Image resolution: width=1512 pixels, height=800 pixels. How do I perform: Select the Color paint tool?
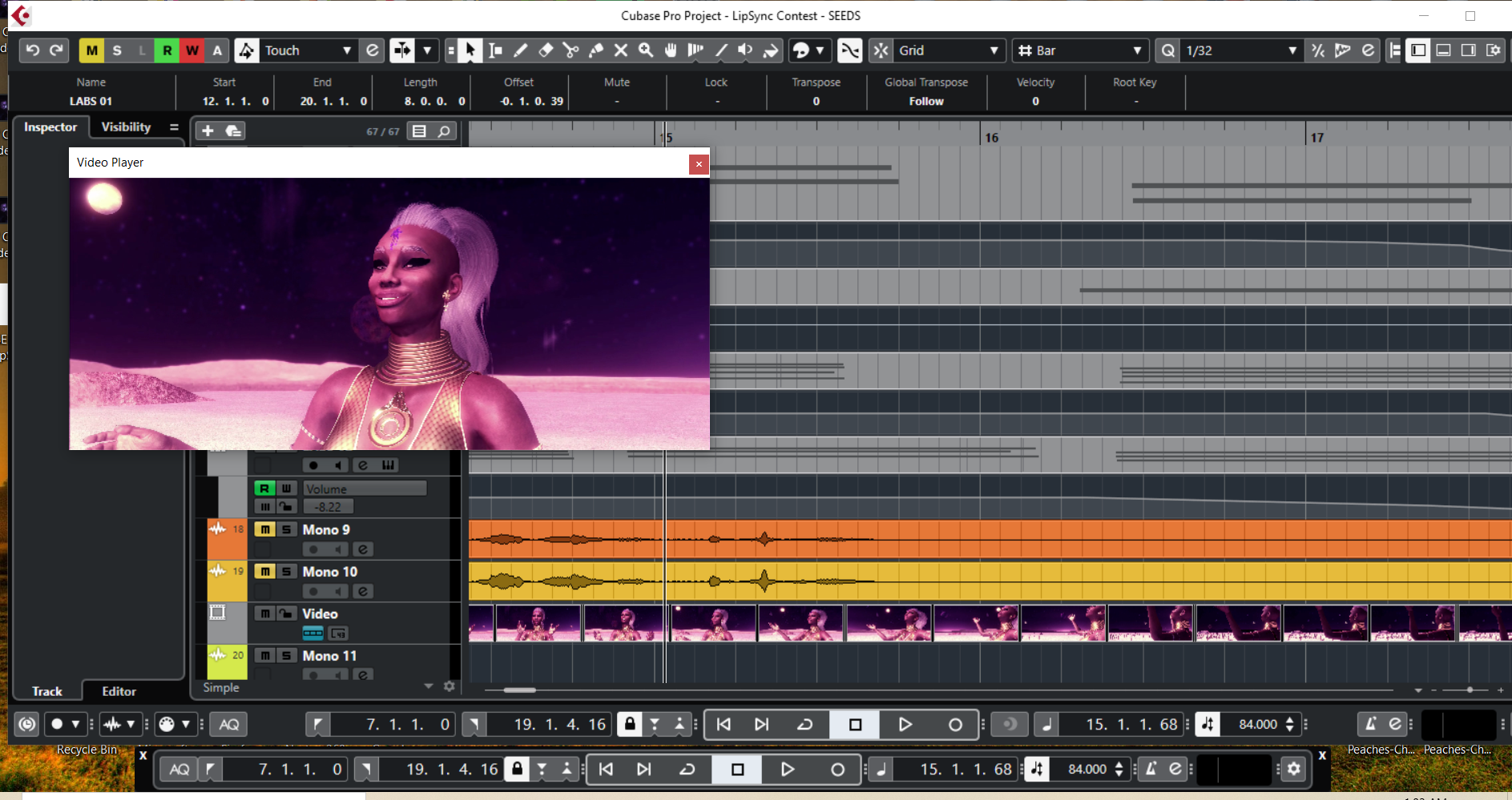tap(770, 50)
